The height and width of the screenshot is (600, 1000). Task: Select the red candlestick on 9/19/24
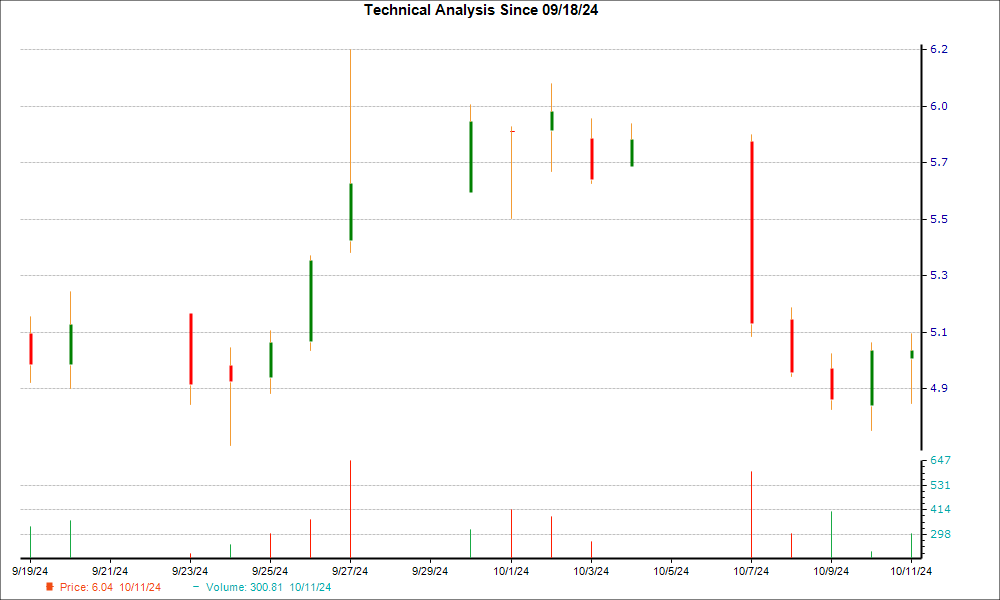click(x=31, y=349)
